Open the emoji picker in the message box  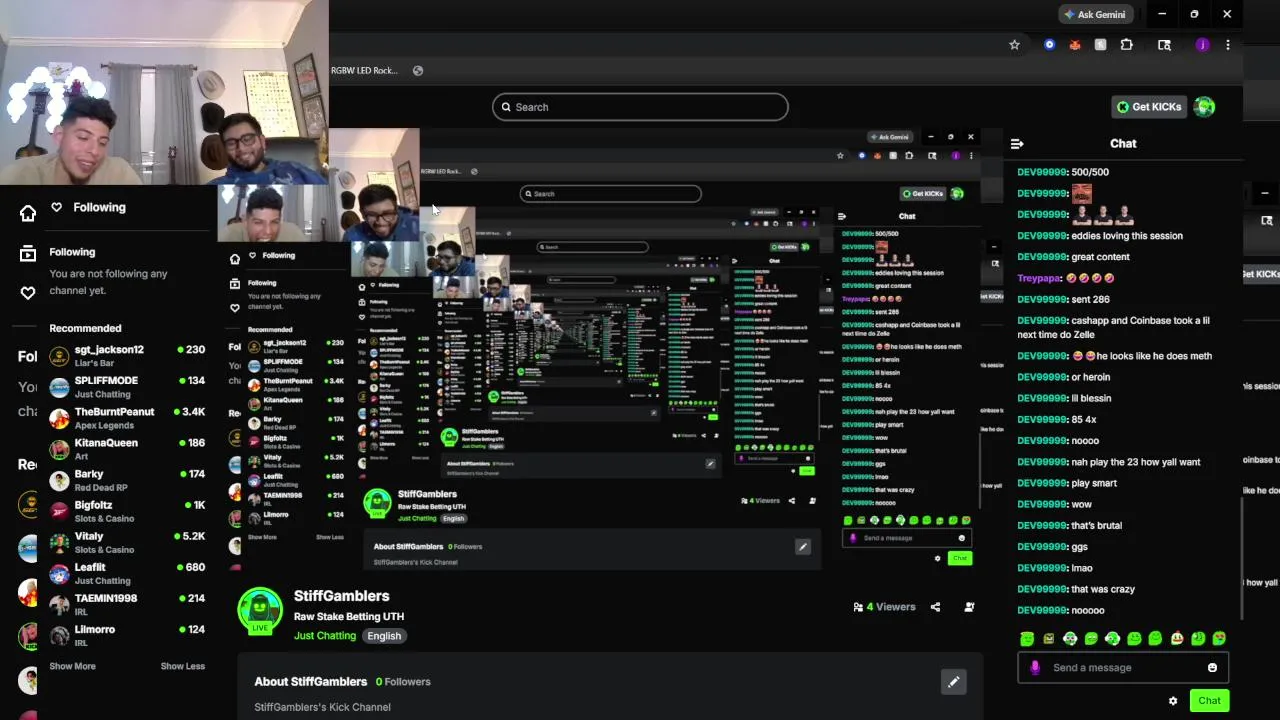coord(1212,668)
